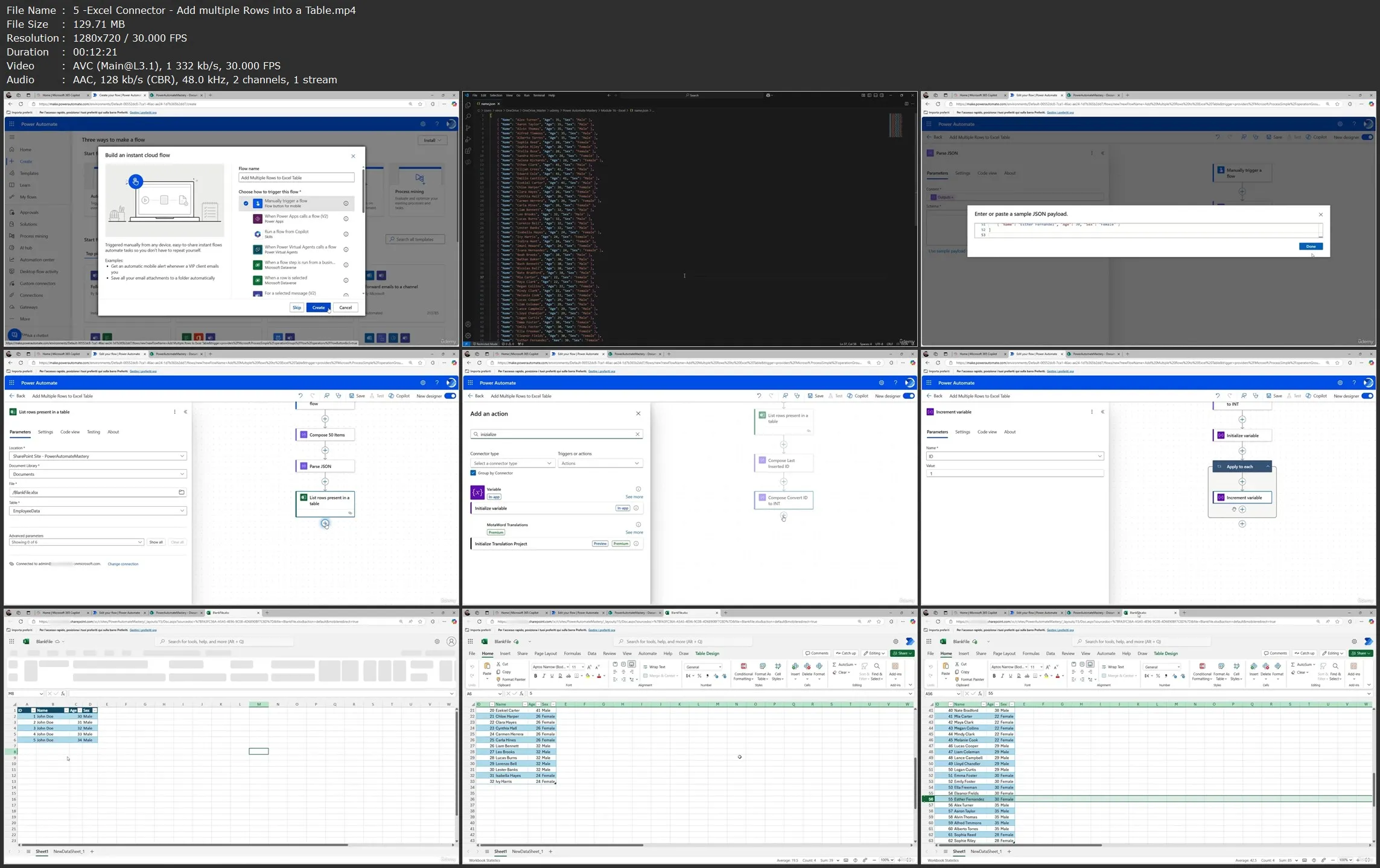Switch to the Testing tab
Viewport: 1380px width, 868px height.
[x=93, y=432]
